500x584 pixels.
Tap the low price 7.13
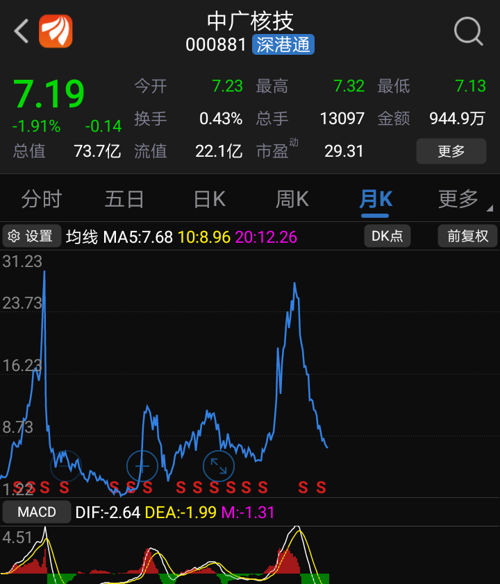[x=471, y=86]
